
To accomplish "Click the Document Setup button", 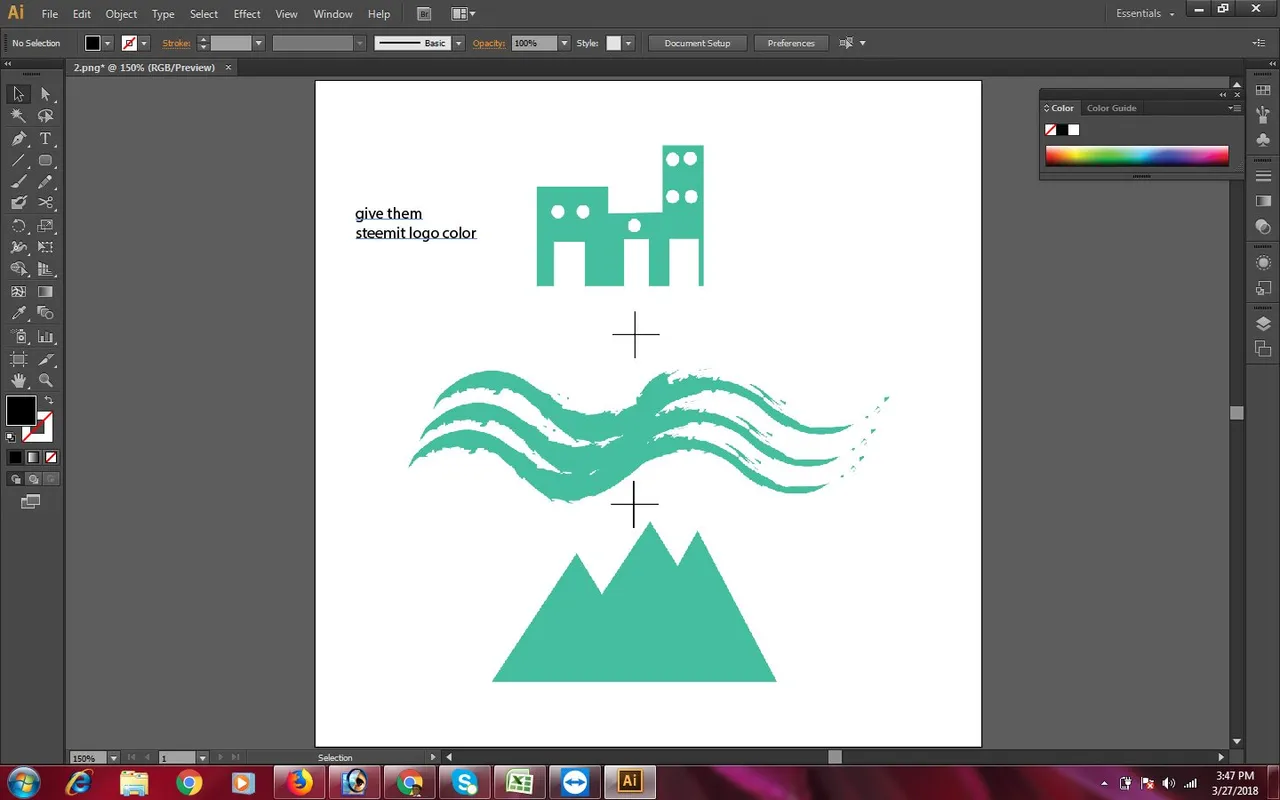I will (697, 43).
